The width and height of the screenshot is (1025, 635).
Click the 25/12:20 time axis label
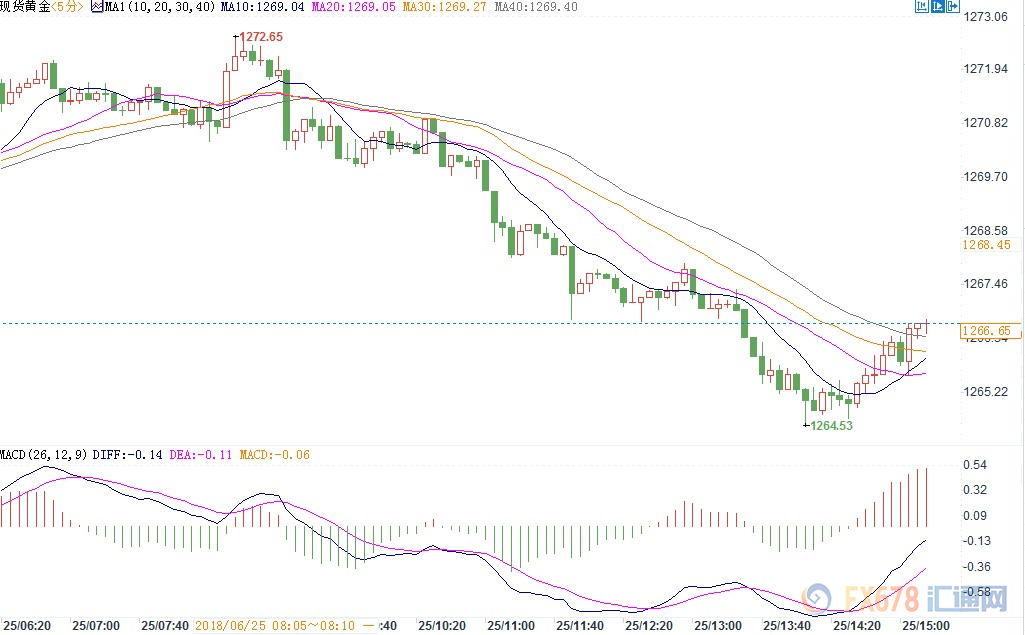tap(649, 626)
